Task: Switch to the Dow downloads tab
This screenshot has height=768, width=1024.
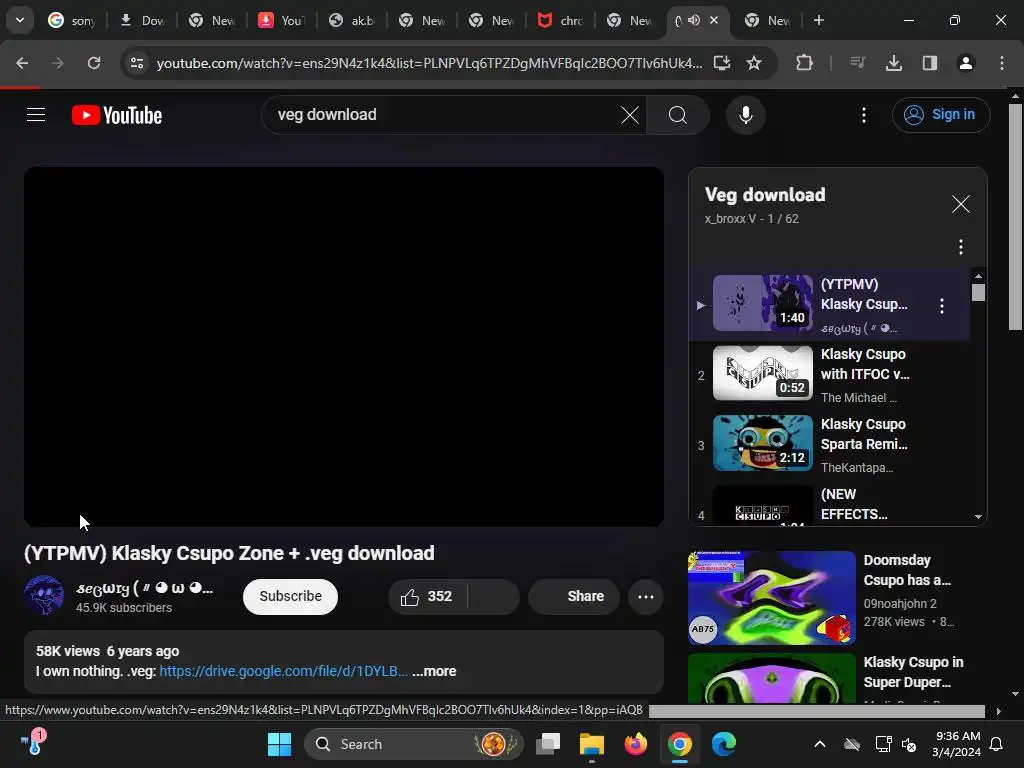Action: (142, 20)
